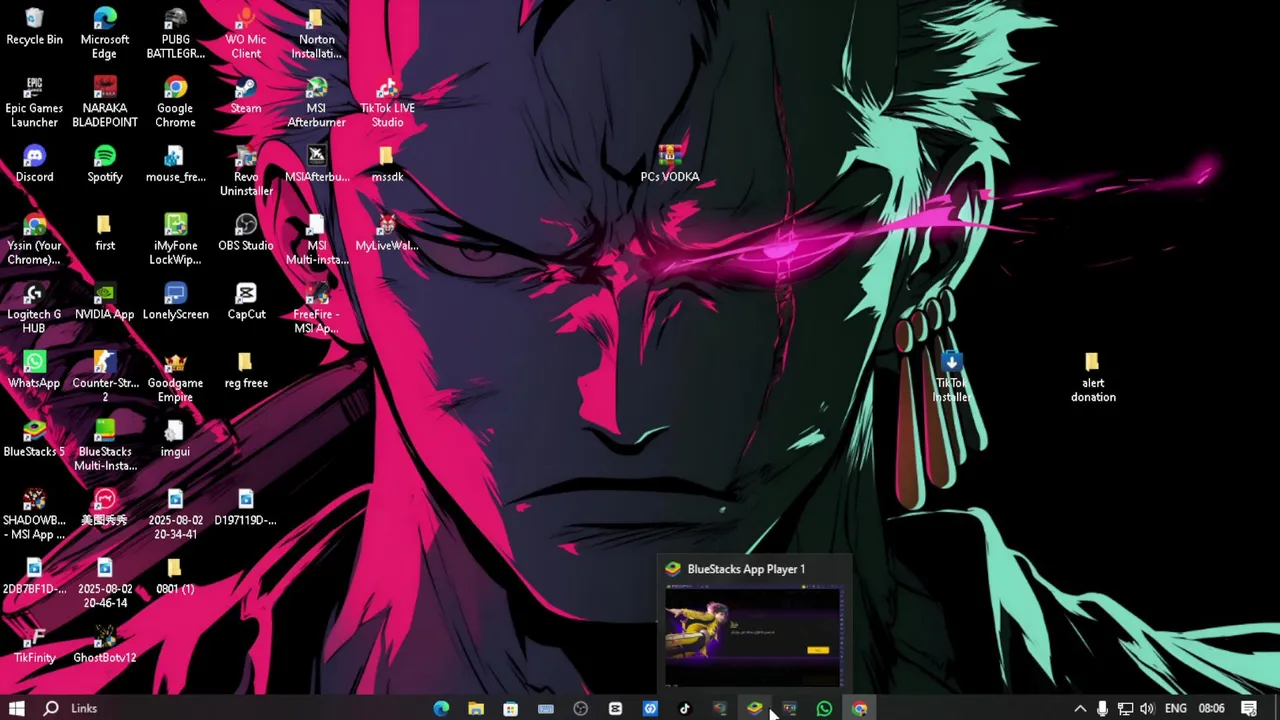Select CapCut desktop shortcut
The image size is (1280, 720).
tap(246, 302)
